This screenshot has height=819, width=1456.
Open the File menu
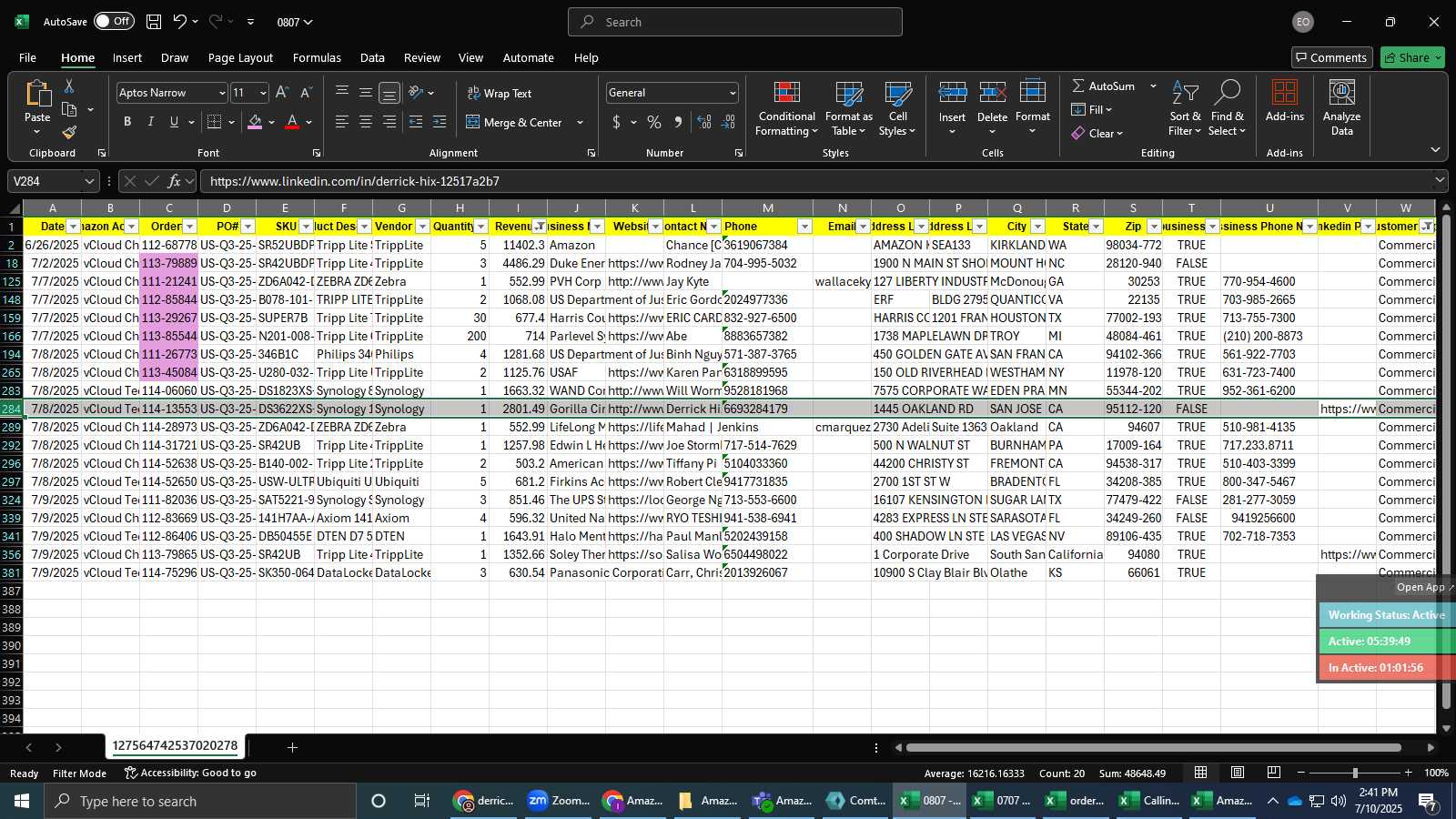(28, 57)
